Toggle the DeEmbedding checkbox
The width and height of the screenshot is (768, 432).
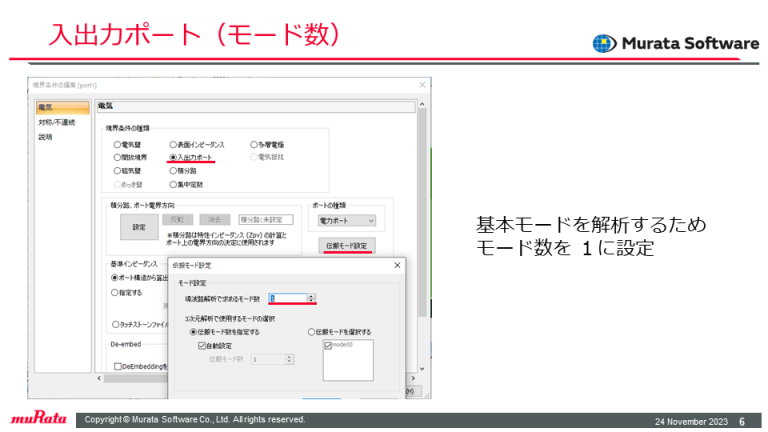[118, 367]
